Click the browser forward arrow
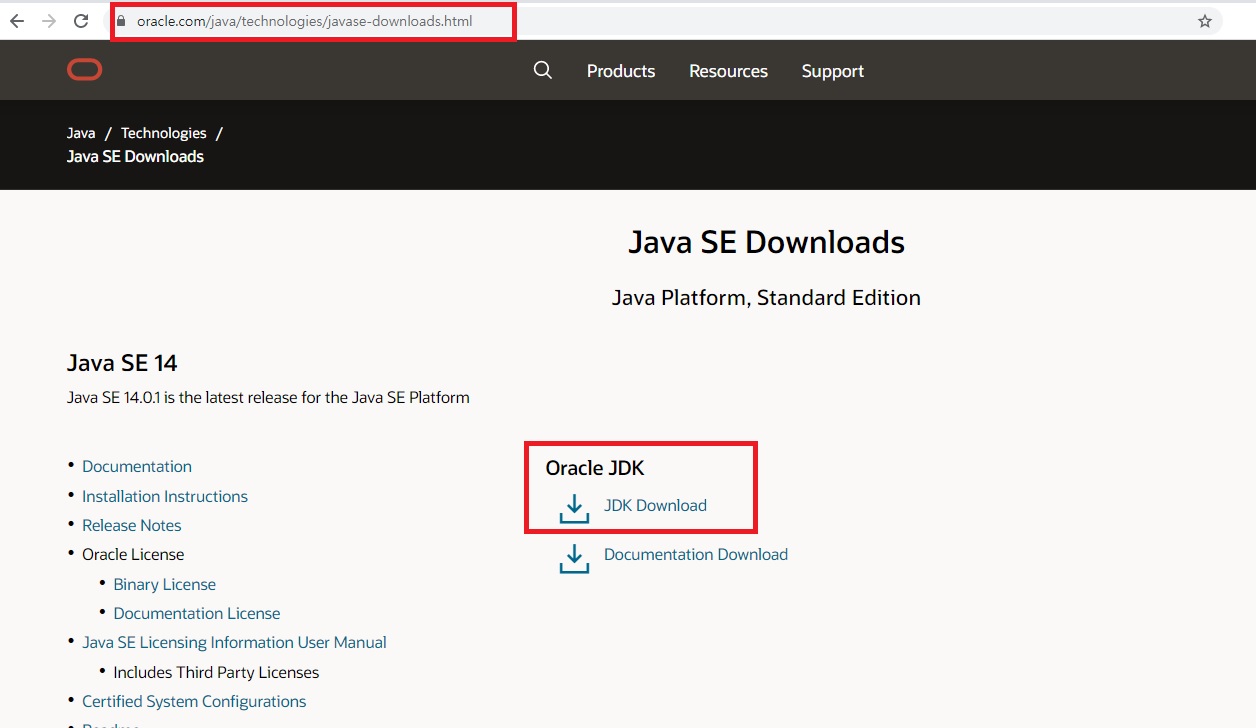Screen dimensions: 1256x728 pyautogui.click(x=49, y=21)
